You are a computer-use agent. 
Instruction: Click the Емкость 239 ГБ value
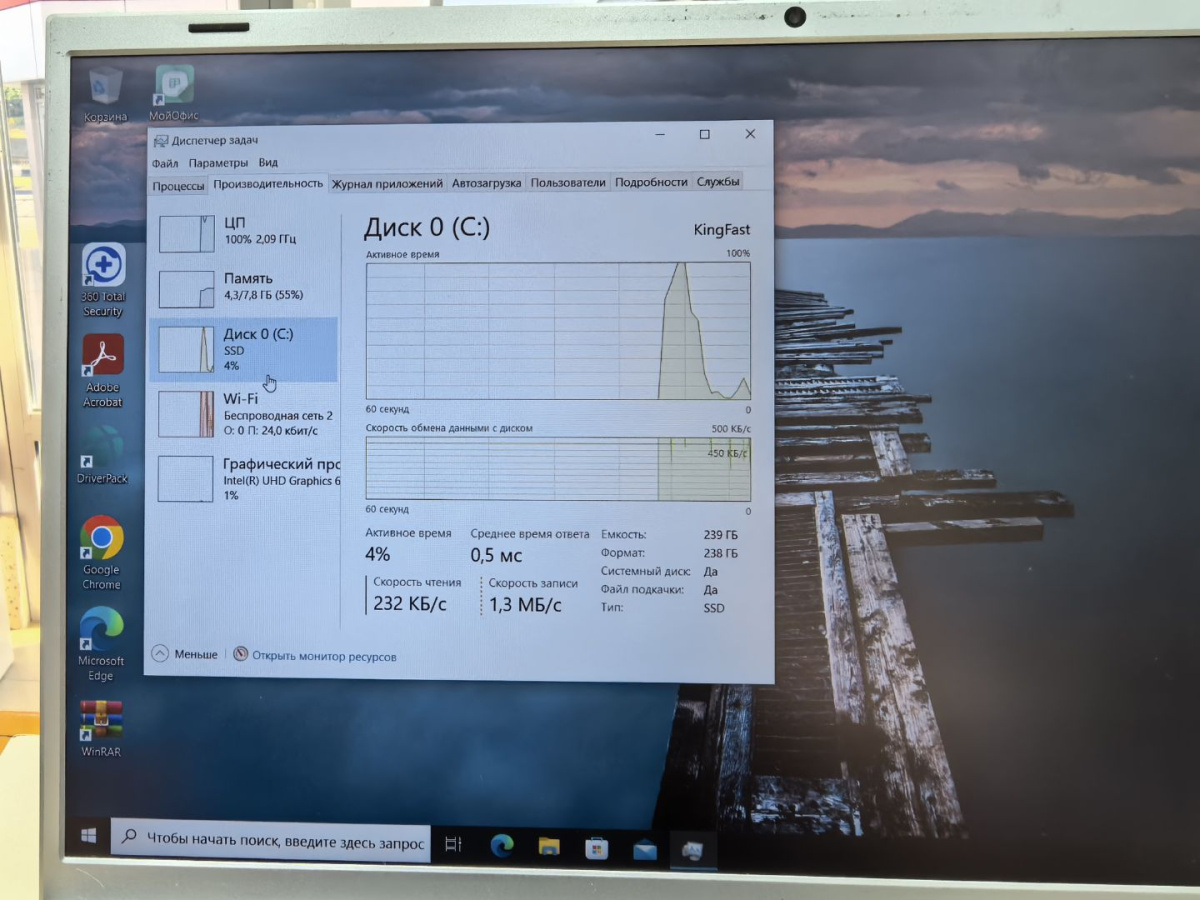pyautogui.click(x=720, y=535)
